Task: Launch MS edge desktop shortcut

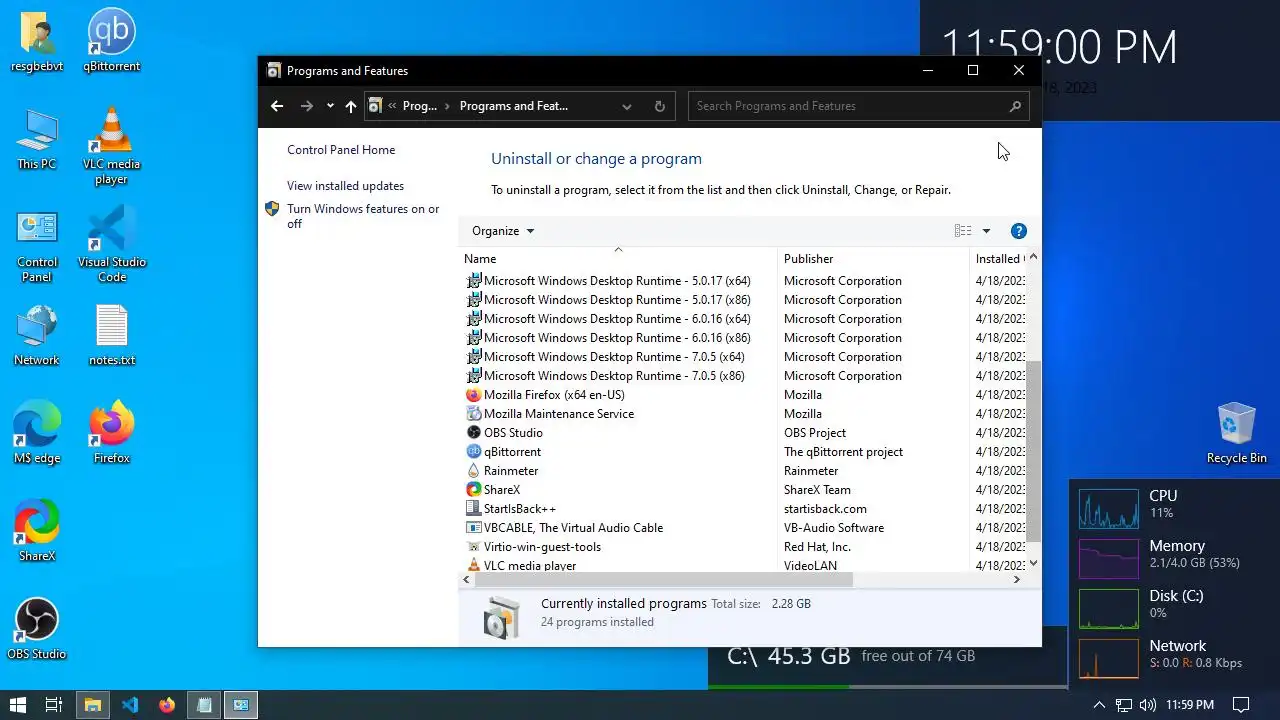Action: (x=37, y=433)
